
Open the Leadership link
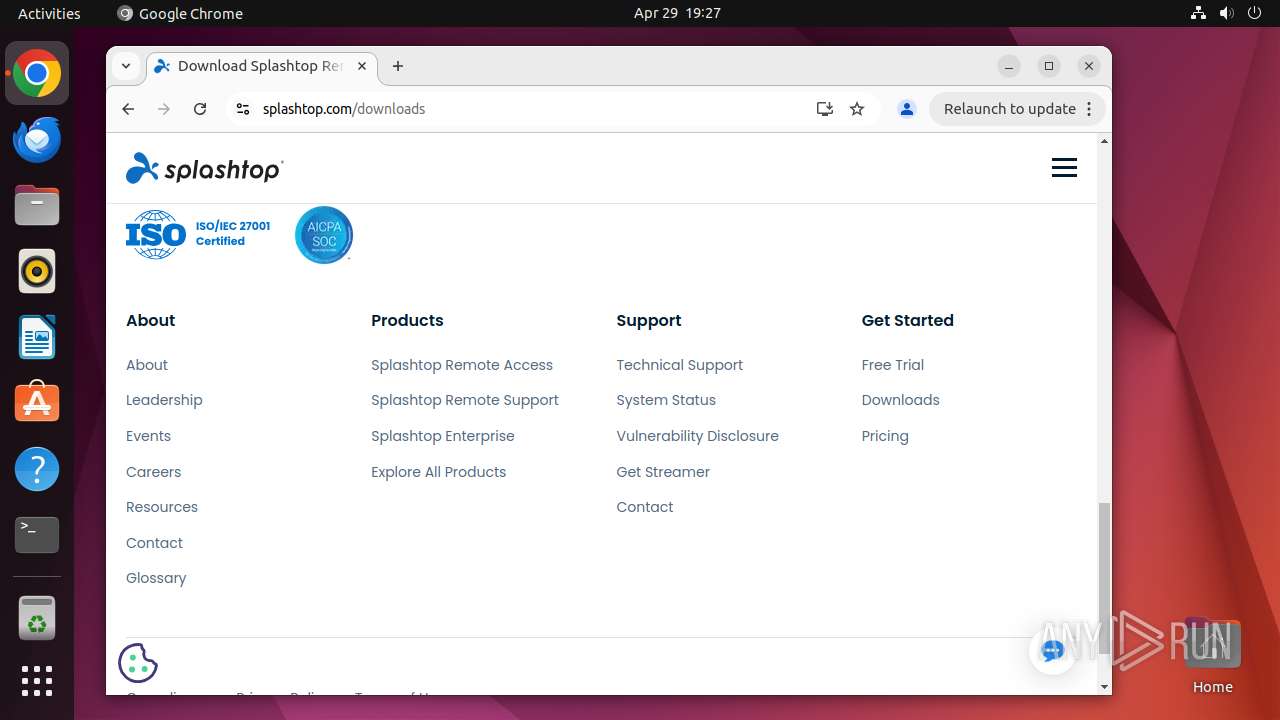click(164, 400)
